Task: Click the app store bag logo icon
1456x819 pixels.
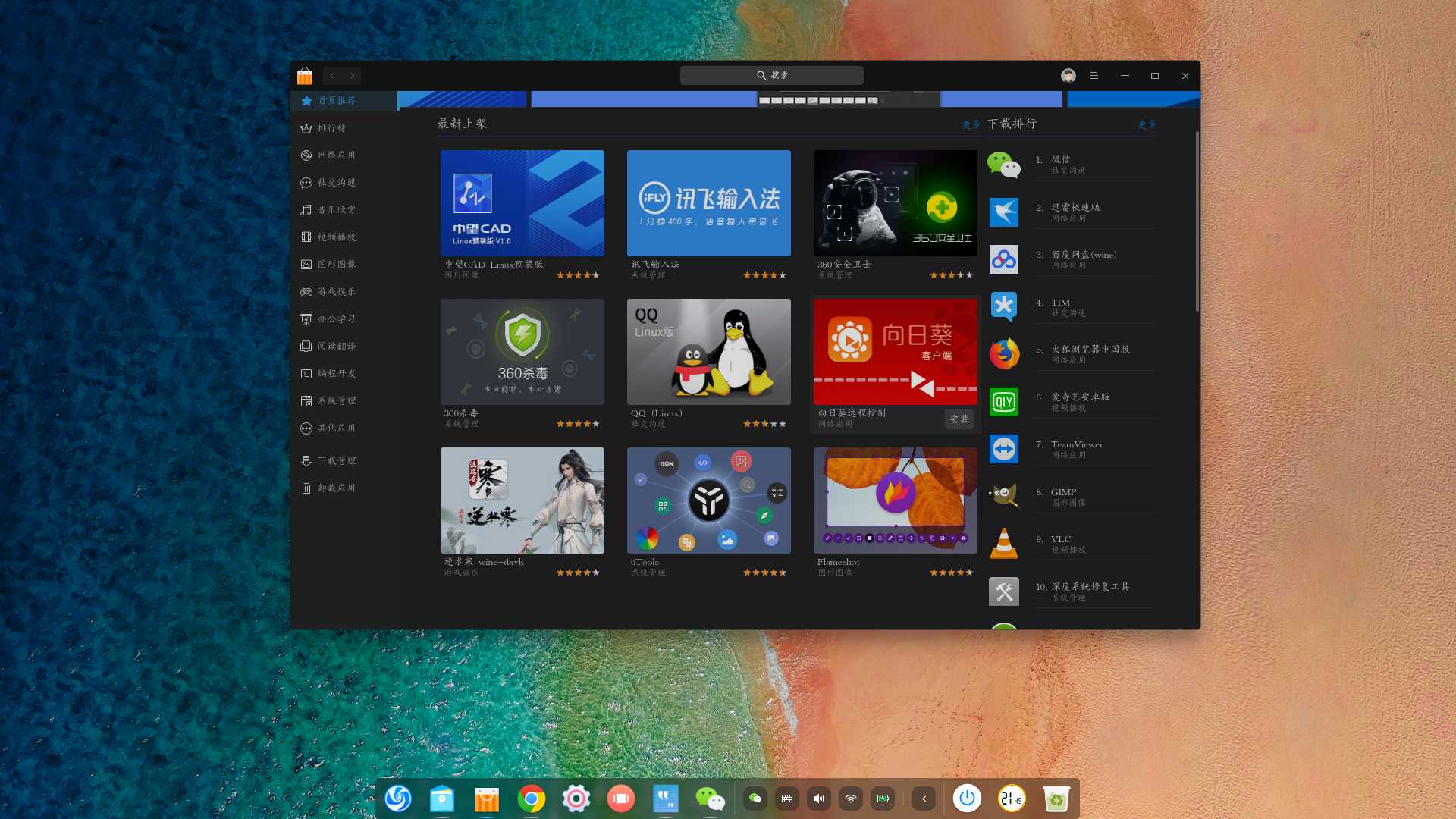Action: [x=305, y=76]
